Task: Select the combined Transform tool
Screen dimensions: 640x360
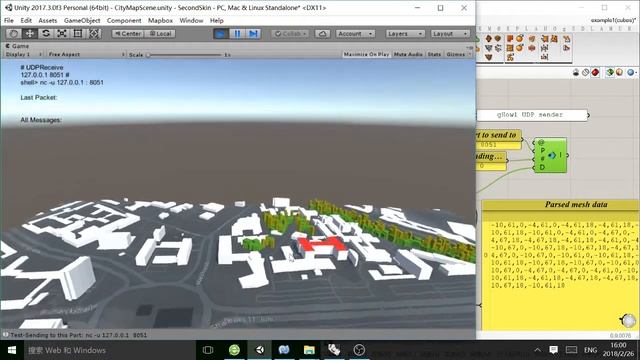Action: (x=94, y=33)
